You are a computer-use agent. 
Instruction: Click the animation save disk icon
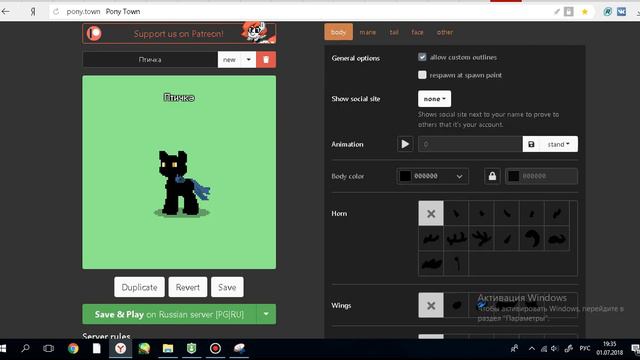pos(531,144)
